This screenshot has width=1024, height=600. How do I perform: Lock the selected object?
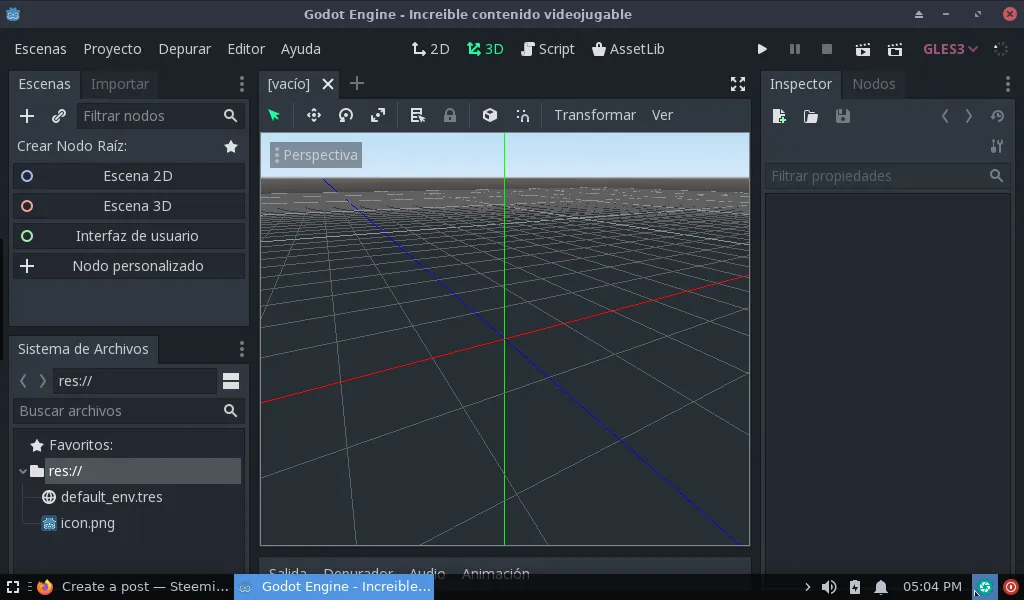pyautogui.click(x=450, y=116)
